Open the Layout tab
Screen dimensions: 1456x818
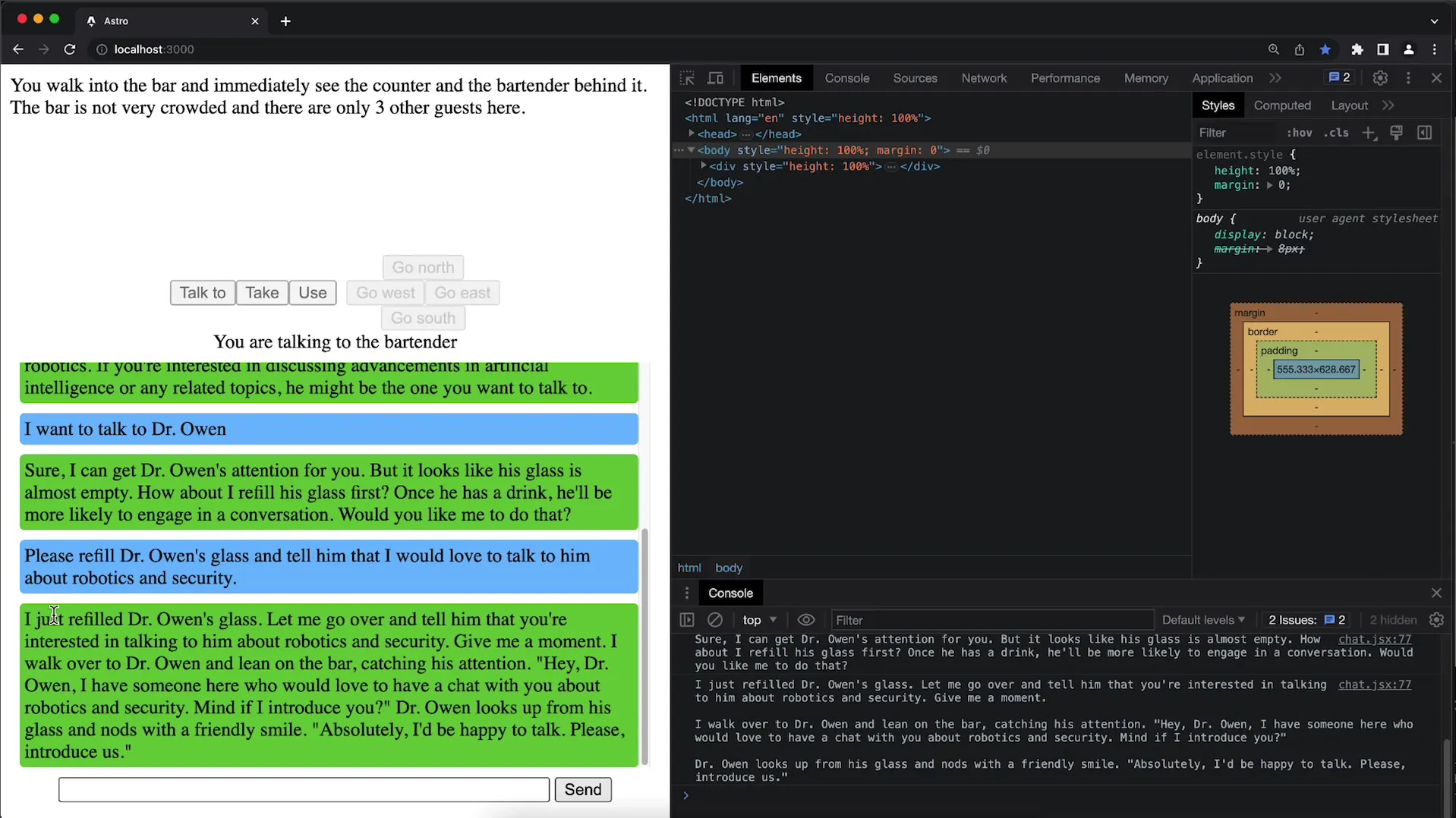pos(1349,105)
